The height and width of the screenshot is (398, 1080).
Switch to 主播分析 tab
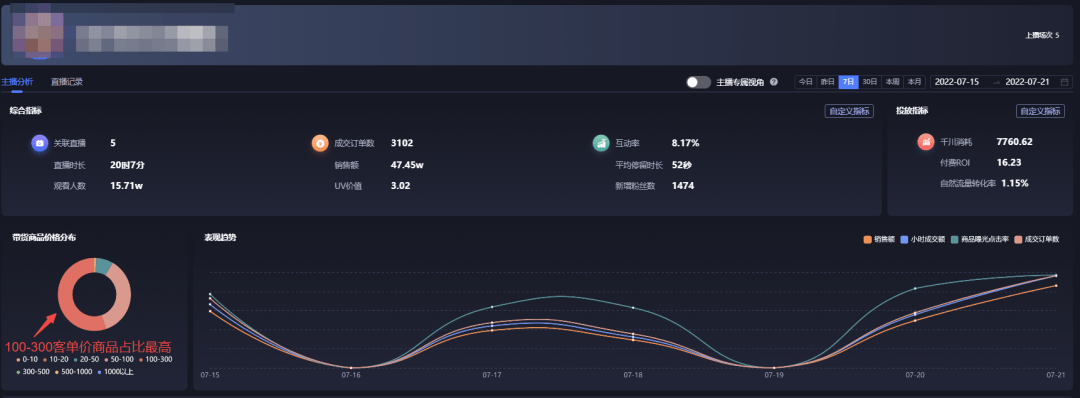pyautogui.click(x=17, y=82)
